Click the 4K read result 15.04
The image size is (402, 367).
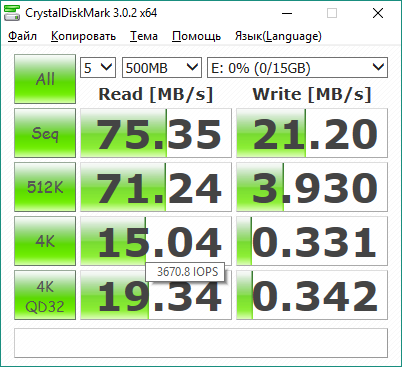[x=156, y=241]
